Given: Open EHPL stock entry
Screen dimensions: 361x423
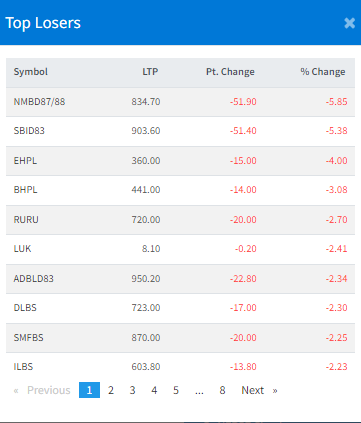Looking at the screenshot, I should [25, 161].
